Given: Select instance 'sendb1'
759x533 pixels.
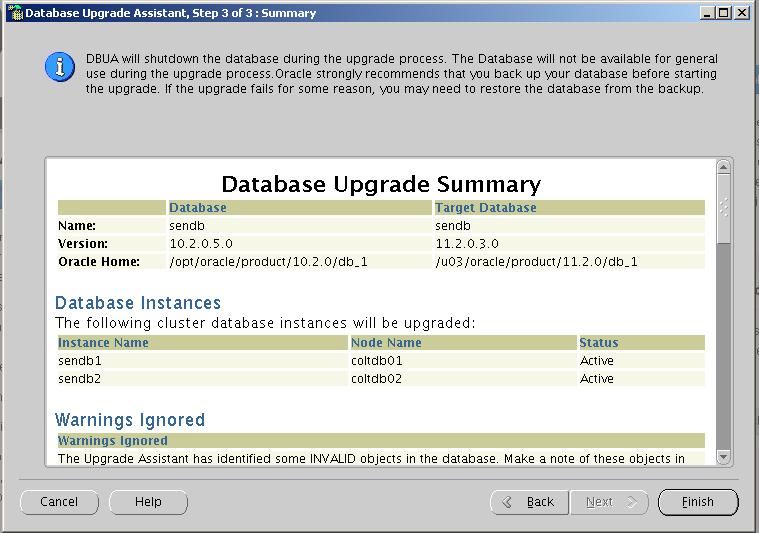Looking at the screenshot, I should coord(79,361).
